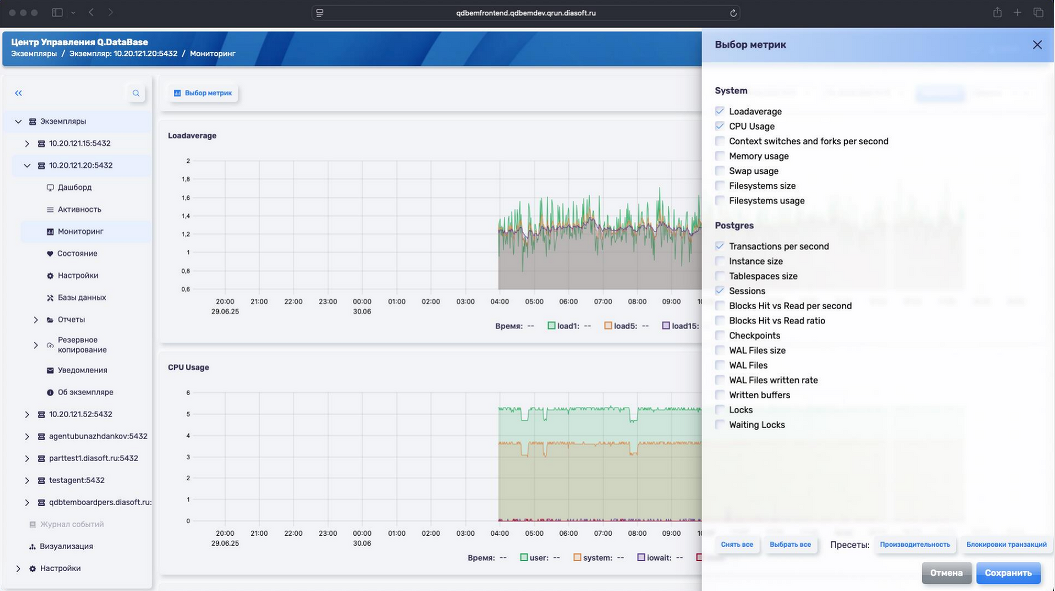Click the Экземпляры breadcrumb link
1055x591 pixels.
click(x=34, y=54)
